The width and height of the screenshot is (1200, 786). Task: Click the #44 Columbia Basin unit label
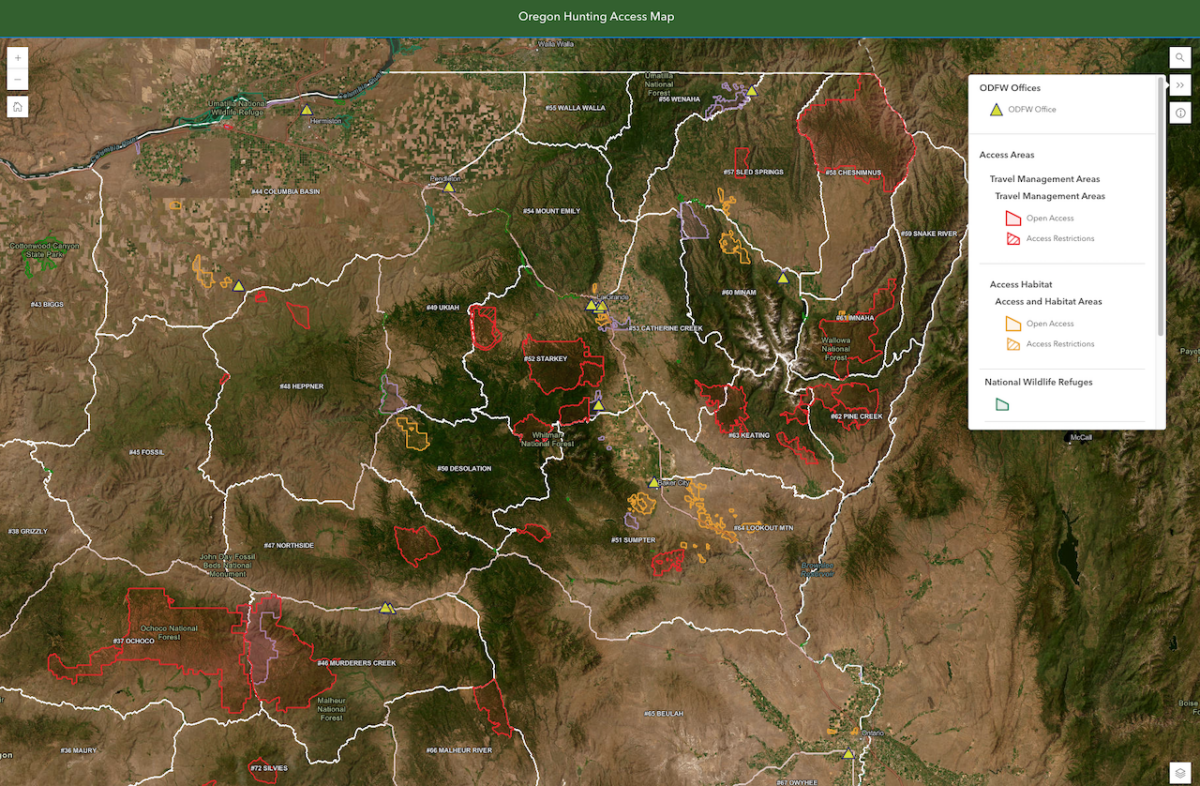pos(285,191)
